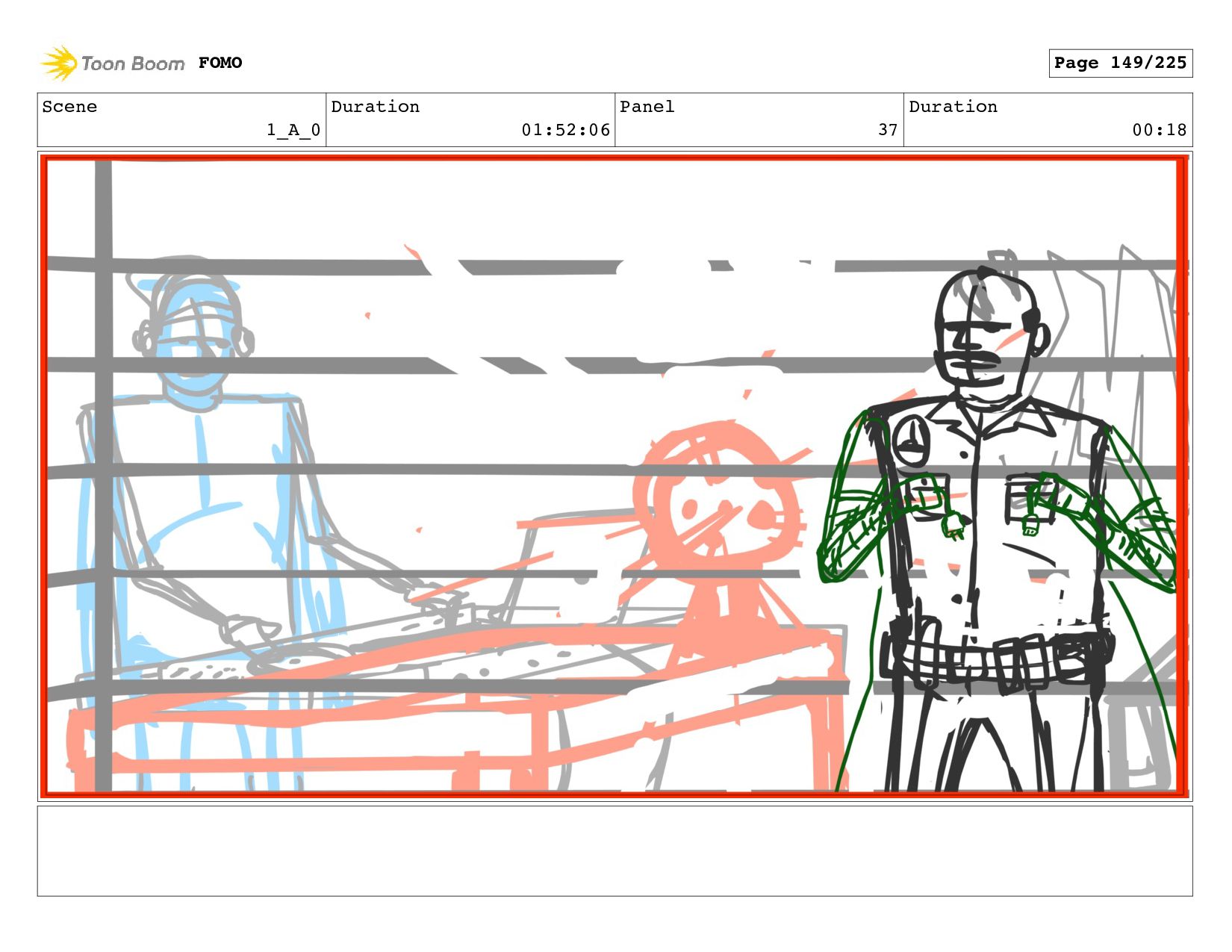Viewport: 1232px width, 952px height.
Task: Select the FOMO project title
Action: click(220, 63)
